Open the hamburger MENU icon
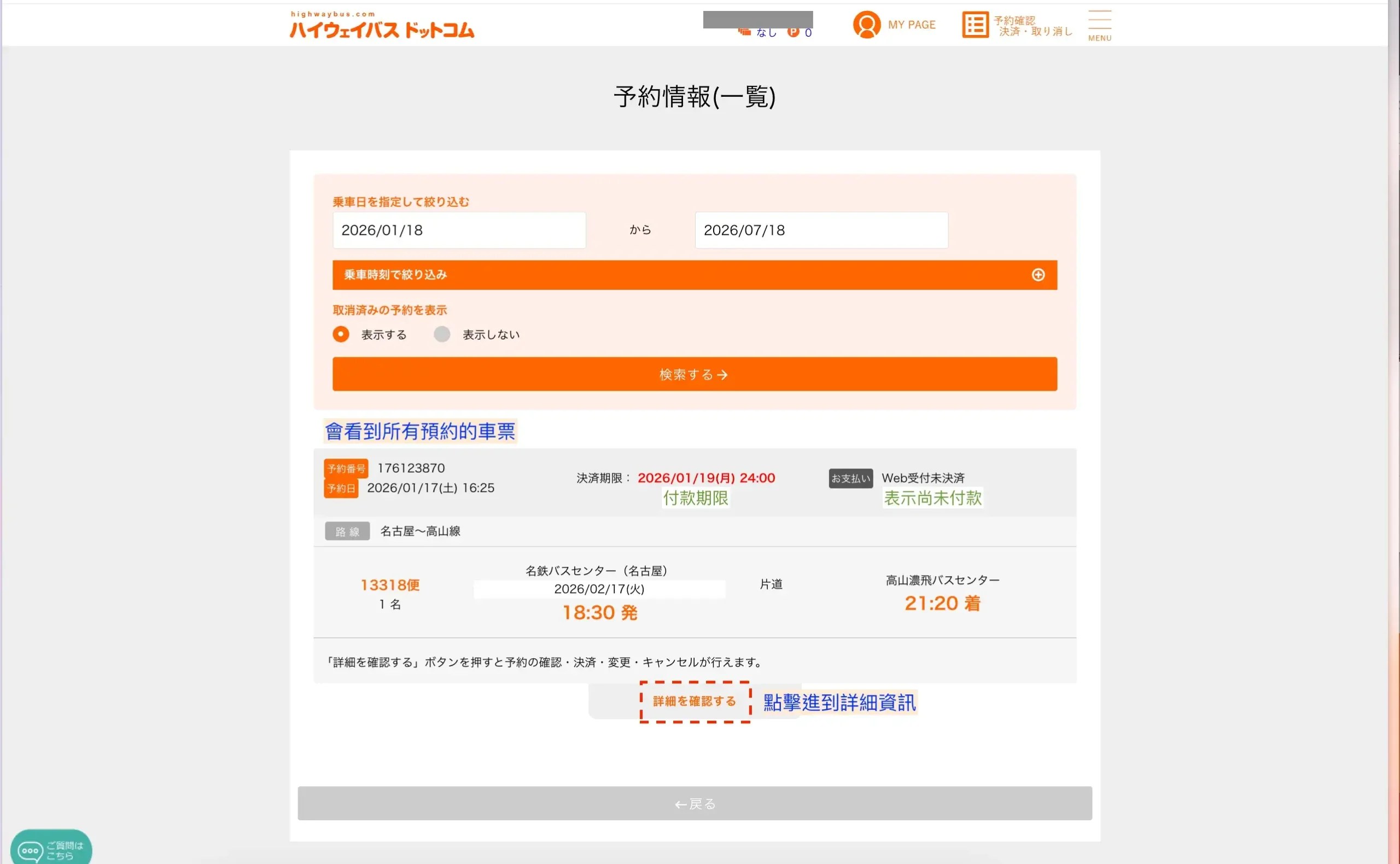This screenshot has width=1400, height=864. pyautogui.click(x=1099, y=25)
